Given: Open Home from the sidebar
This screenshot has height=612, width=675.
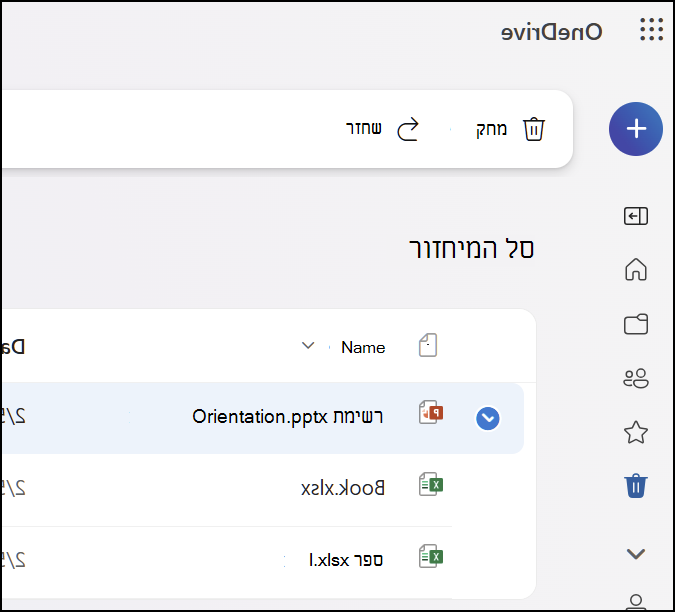Looking at the screenshot, I should point(636,269).
